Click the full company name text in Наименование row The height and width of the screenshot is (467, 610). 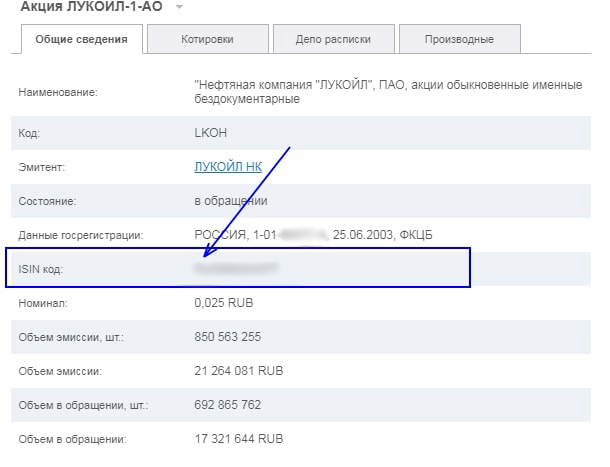(x=388, y=91)
